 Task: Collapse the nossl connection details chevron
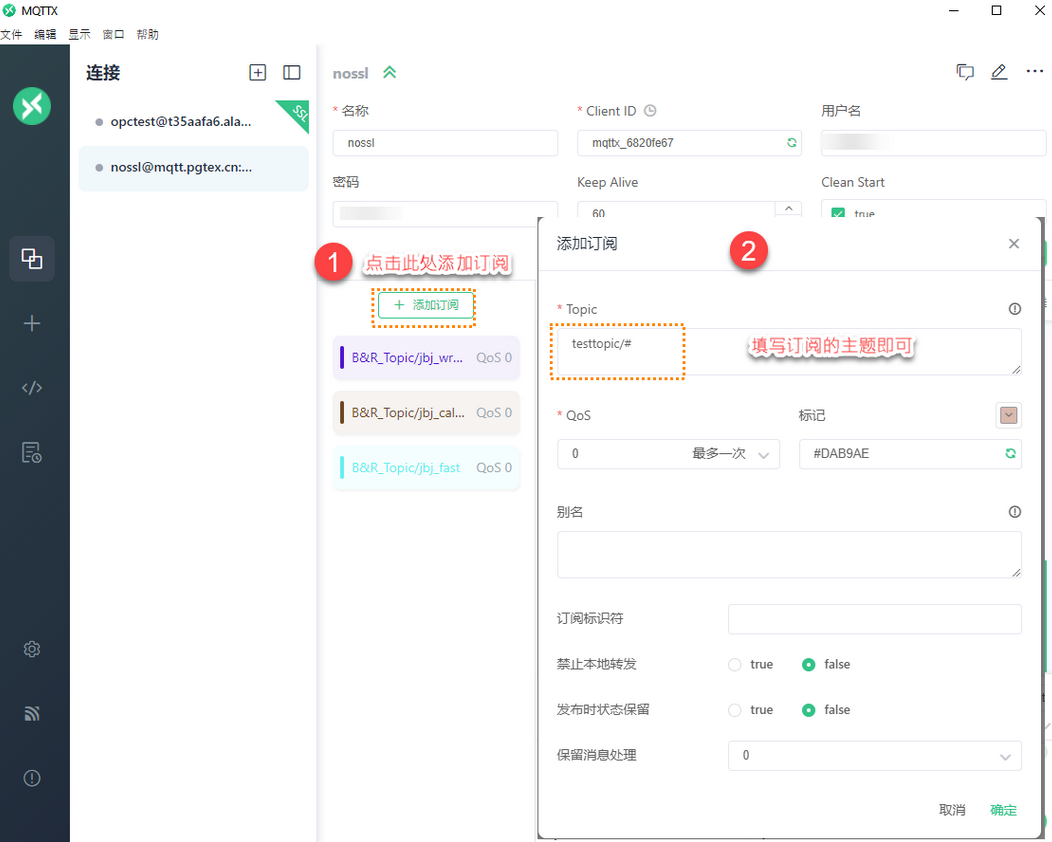tap(389, 73)
